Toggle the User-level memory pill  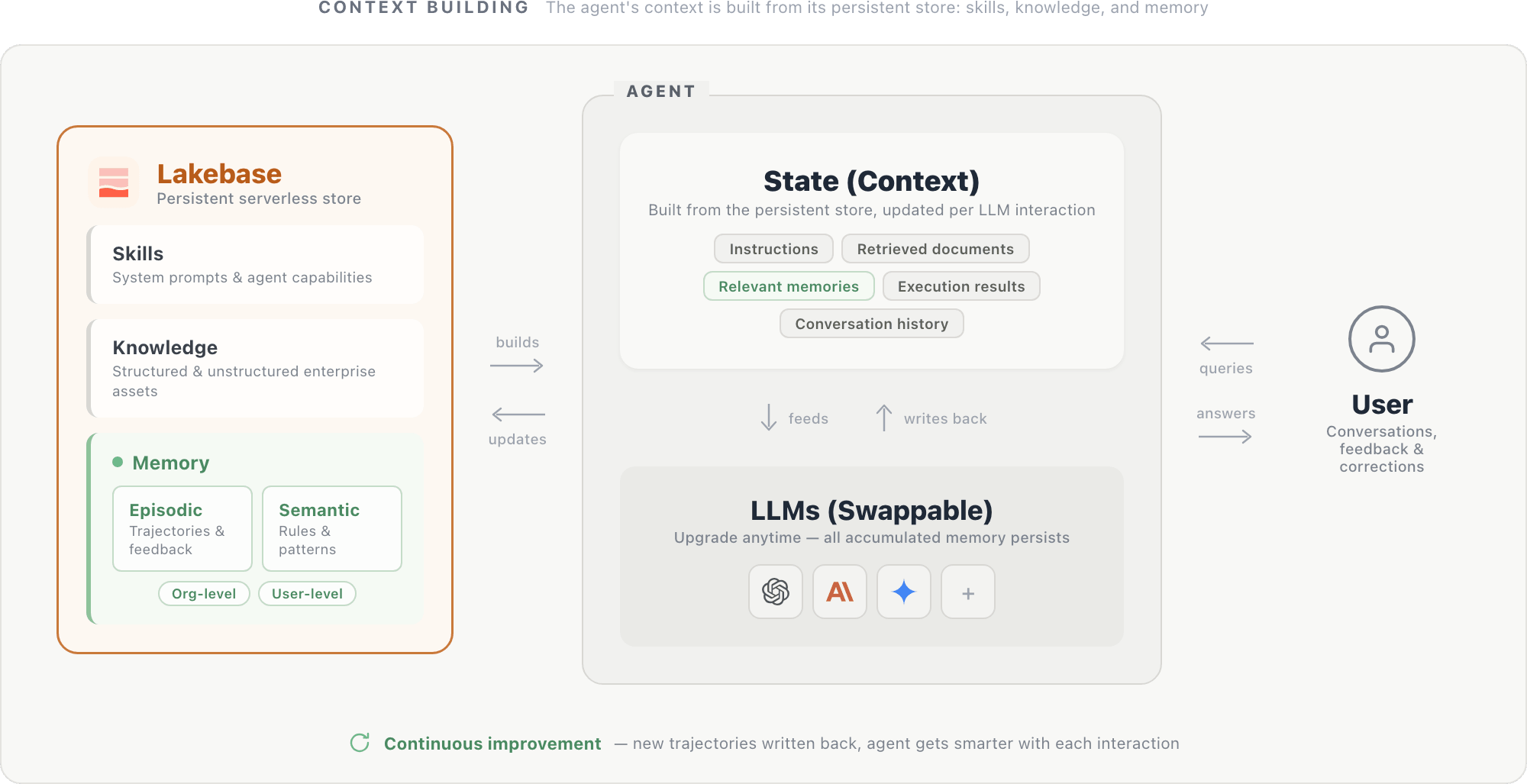click(x=307, y=593)
